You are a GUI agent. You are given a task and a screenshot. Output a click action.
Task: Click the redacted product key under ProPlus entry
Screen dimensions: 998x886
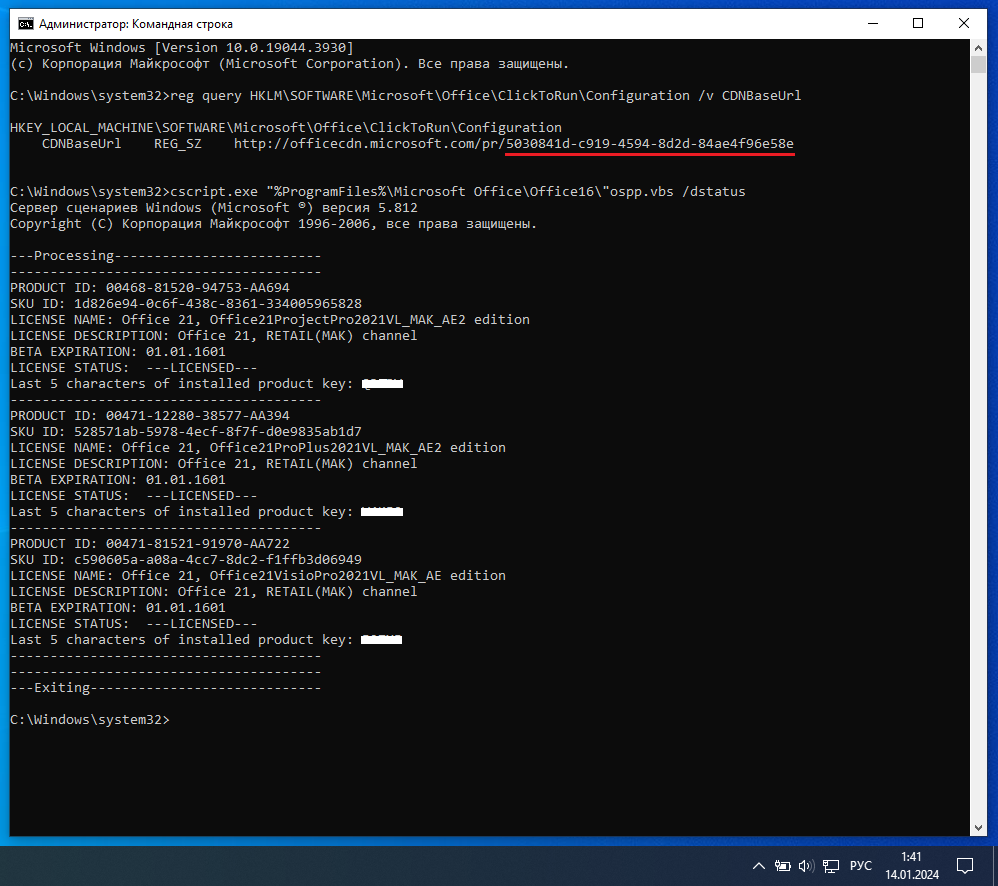pos(382,512)
